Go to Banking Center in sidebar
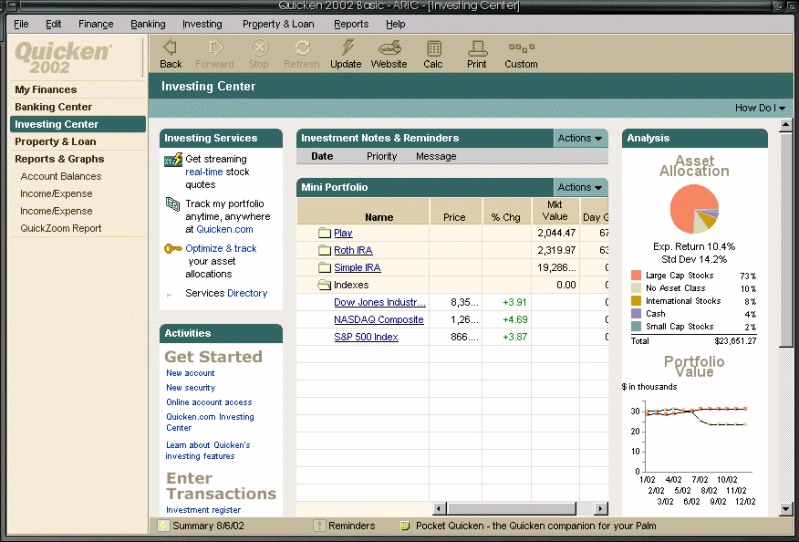The width and height of the screenshot is (799, 542). click(54, 107)
